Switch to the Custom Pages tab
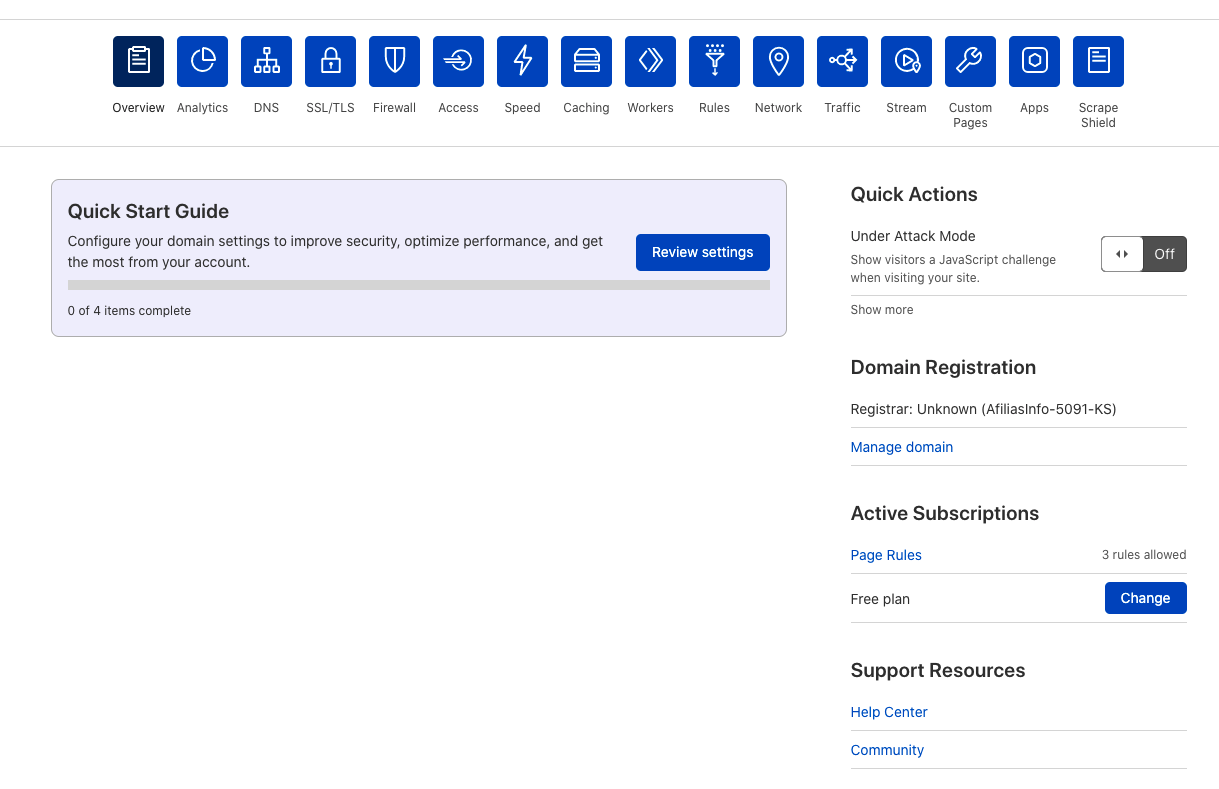The height and width of the screenshot is (789, 1219). coord(970,61)
